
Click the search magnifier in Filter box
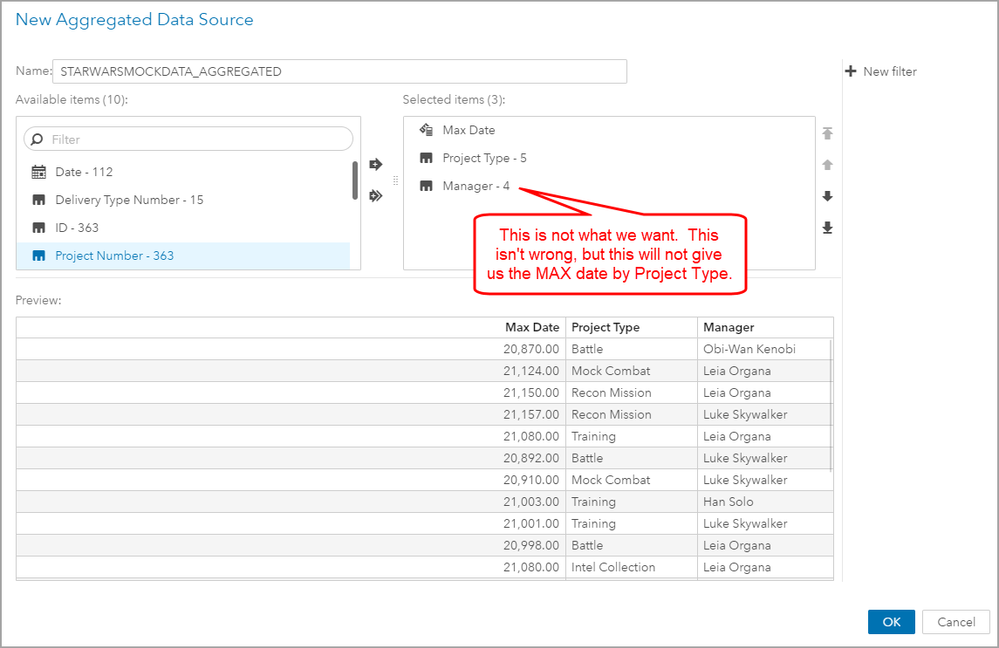tap(37, 139)
